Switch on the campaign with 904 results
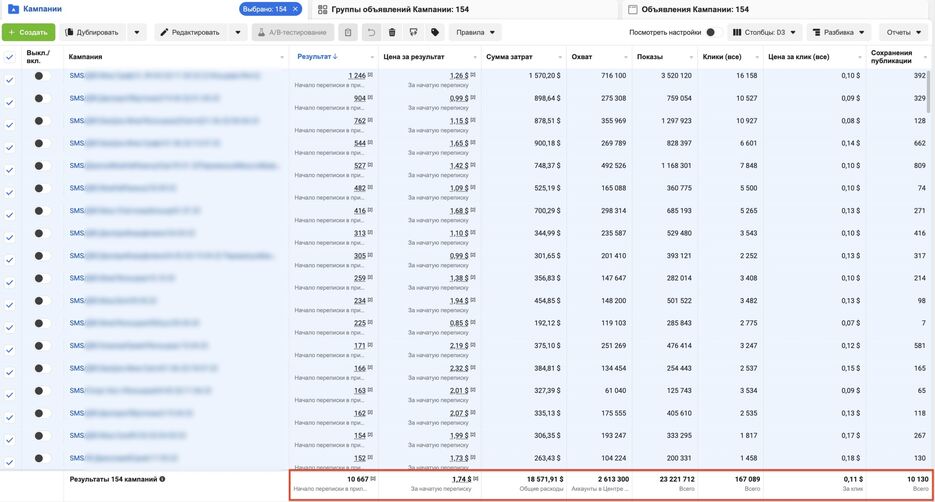The height and width of the screenshot is (502, 935). click(41, 98)
